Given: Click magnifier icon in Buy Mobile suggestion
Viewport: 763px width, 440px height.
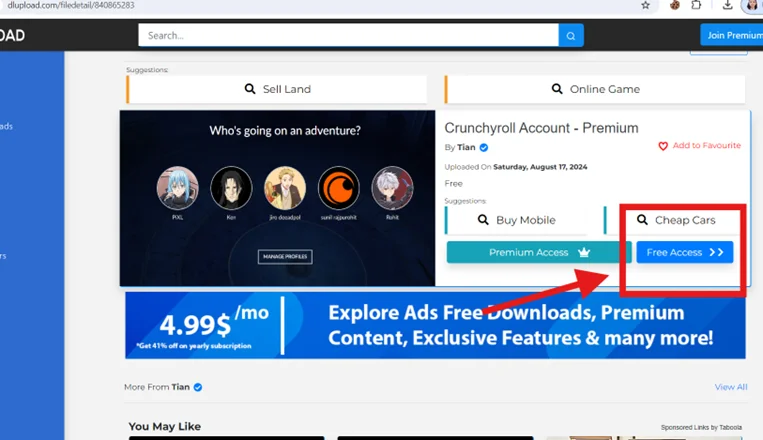Looking at the screenshot, I should [483, 220].
